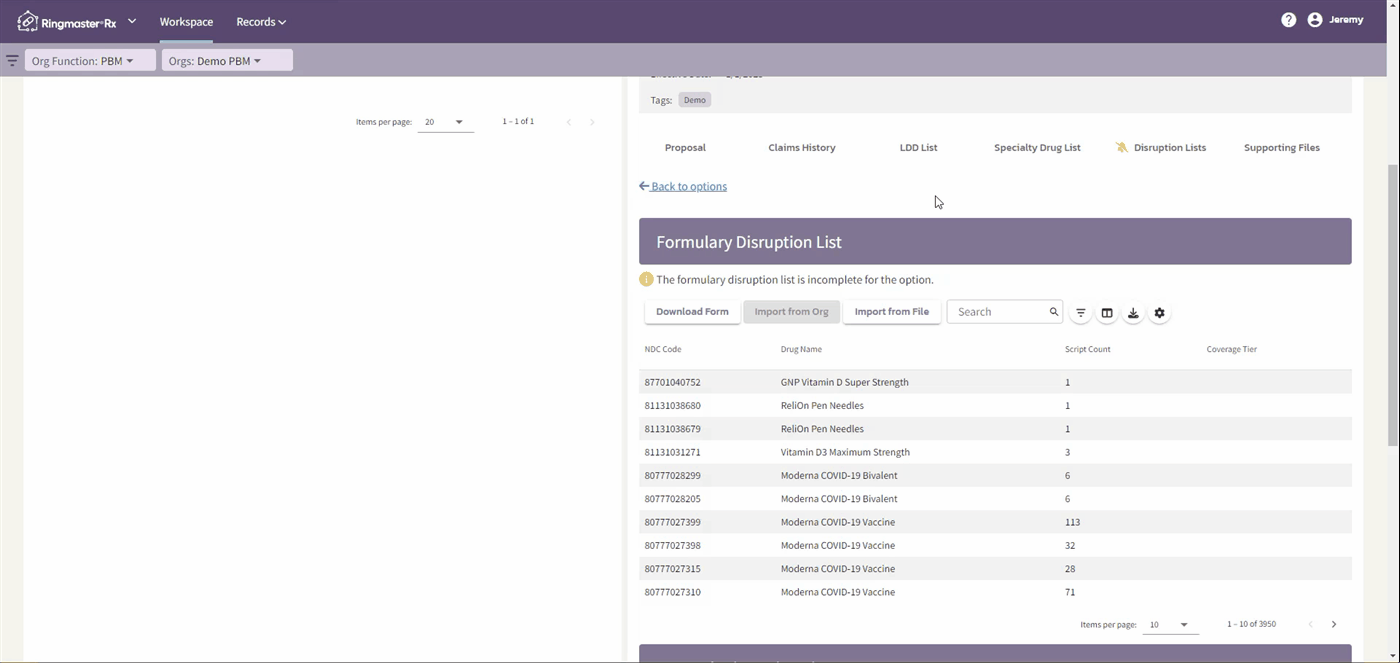Go to the next page of the disruption list

1334,624
